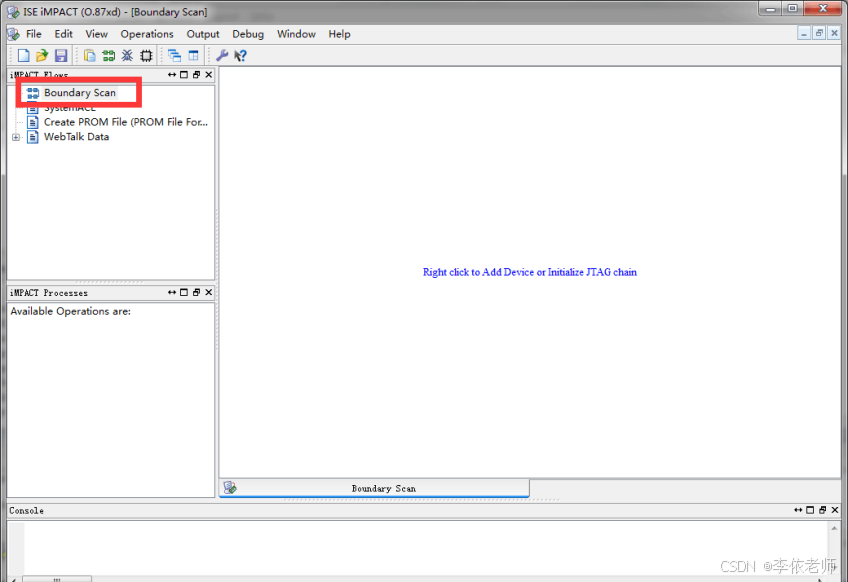Maximize the Console panel

(x=810, y=510)
